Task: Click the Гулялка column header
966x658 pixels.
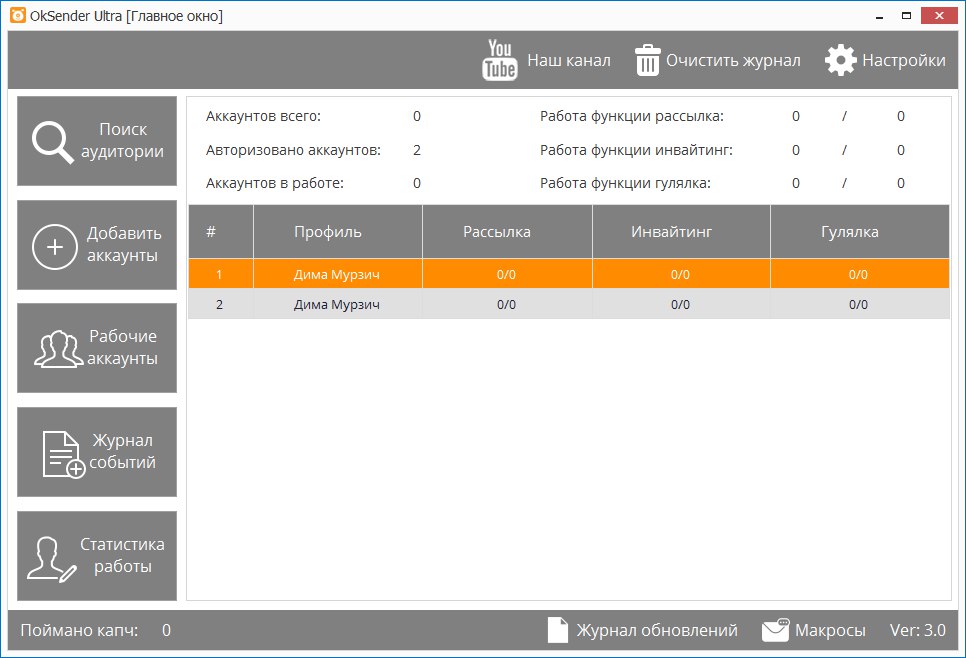Action: (x=848, y=232)
